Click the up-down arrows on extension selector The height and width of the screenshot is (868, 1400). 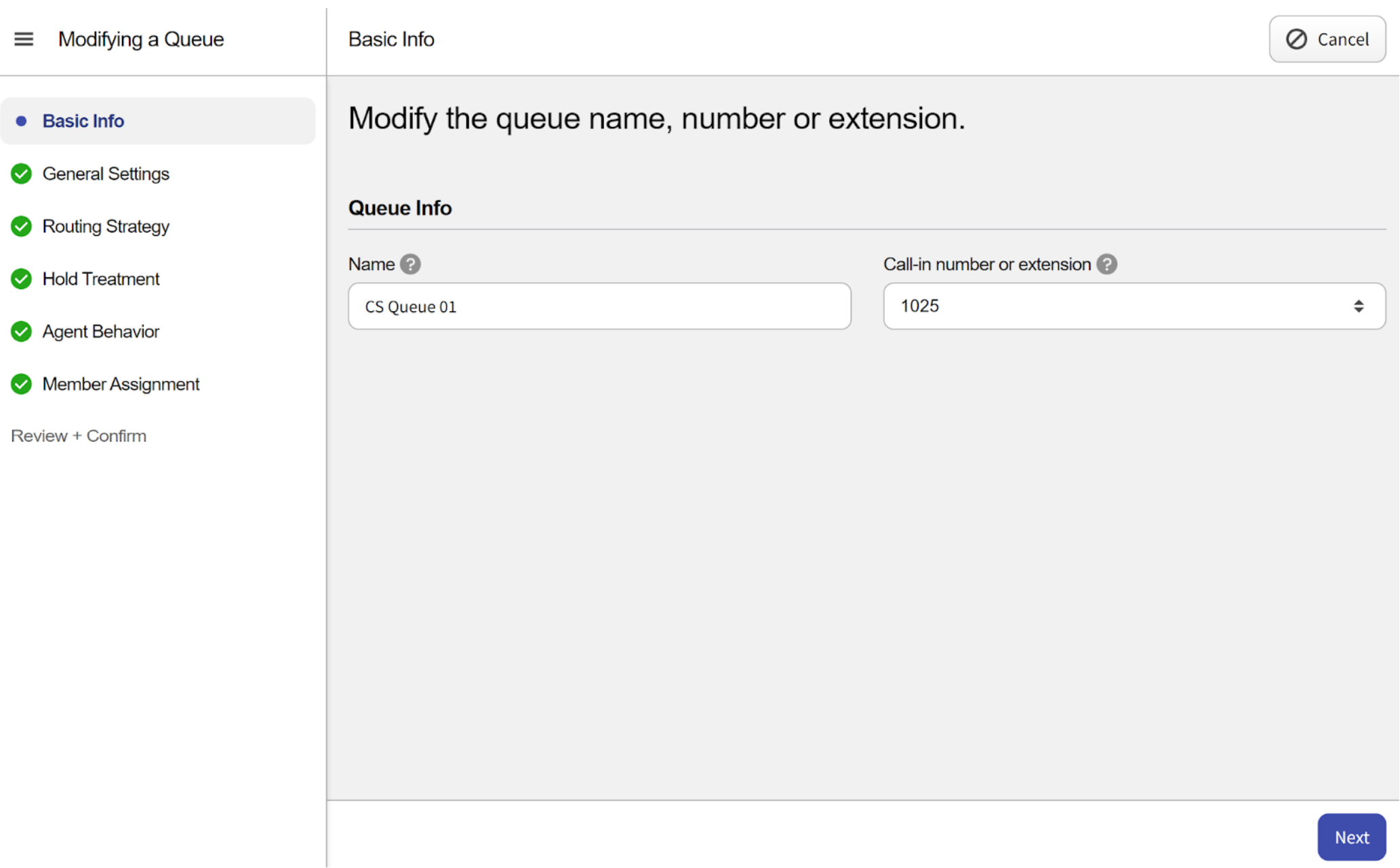tap(1359, 307)
